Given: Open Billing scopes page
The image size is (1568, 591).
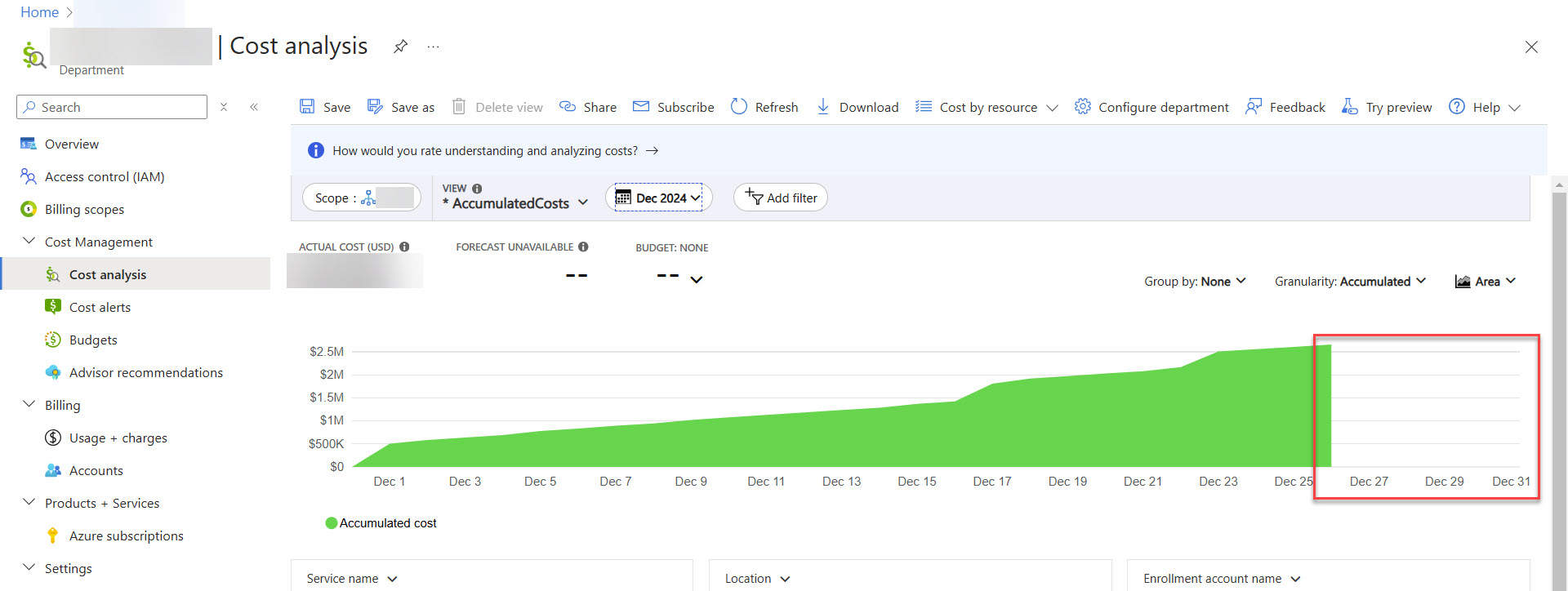Looking at the screenshot, I should tap(84, 209).
